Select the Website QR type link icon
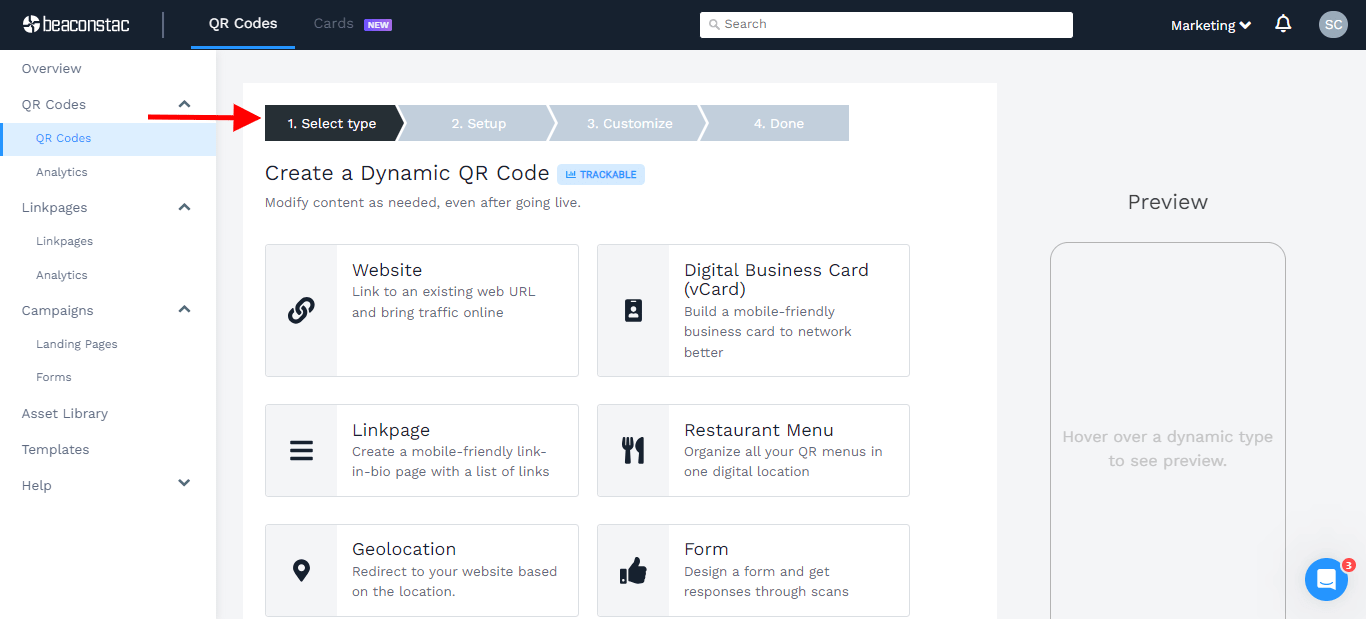Image resolution: width=1366 pixels, height=619 pixels. tap(301, 310)
